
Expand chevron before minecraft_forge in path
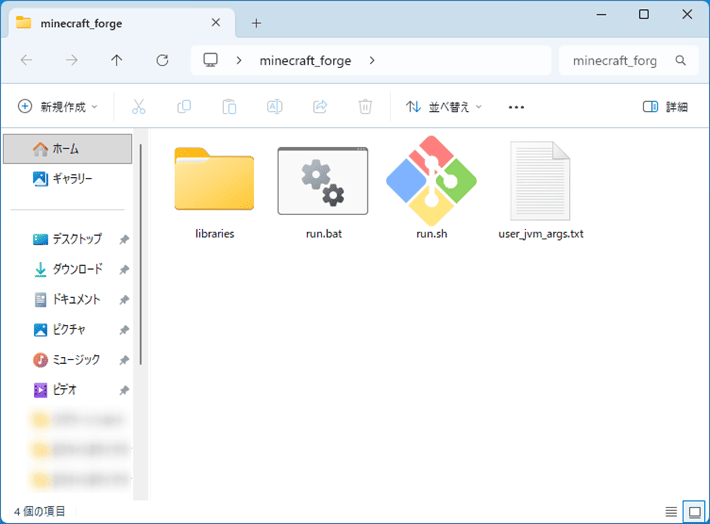click(x=239, y=60)
